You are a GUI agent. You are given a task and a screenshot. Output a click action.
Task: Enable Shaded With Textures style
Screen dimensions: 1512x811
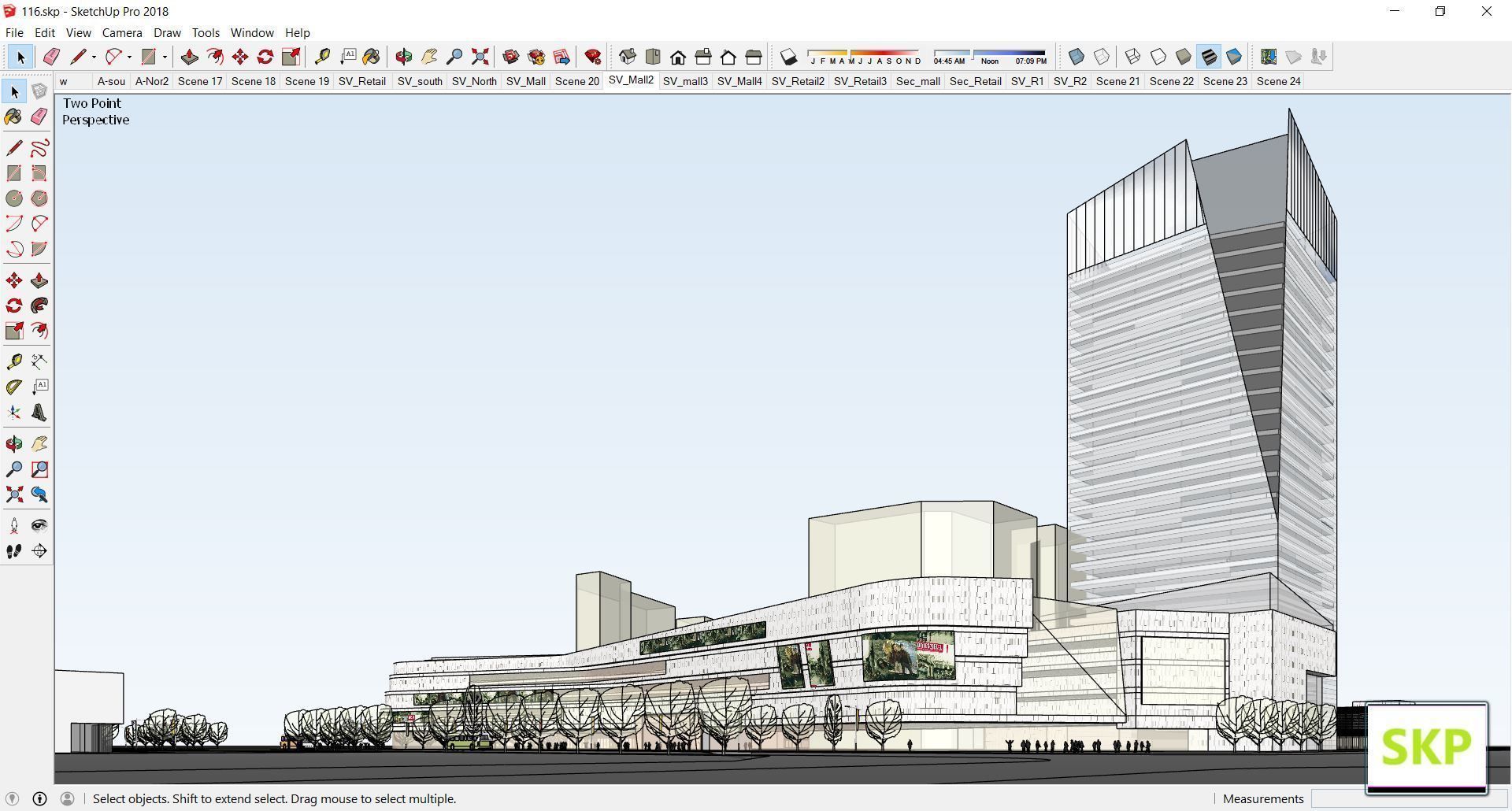(x=1209, y=57)
